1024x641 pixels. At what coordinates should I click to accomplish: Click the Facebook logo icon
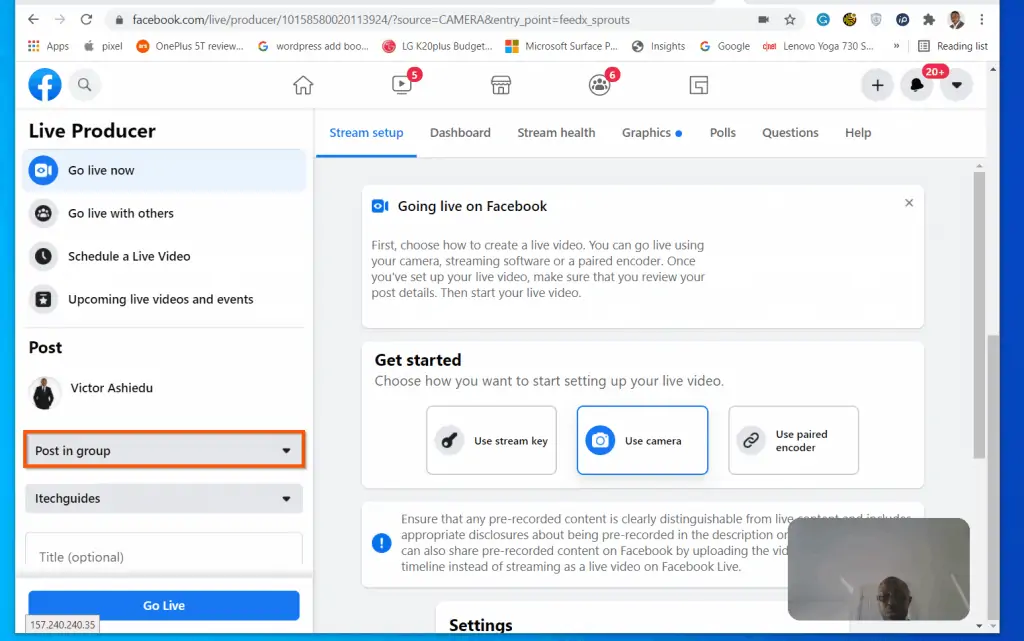pos(45,85)
